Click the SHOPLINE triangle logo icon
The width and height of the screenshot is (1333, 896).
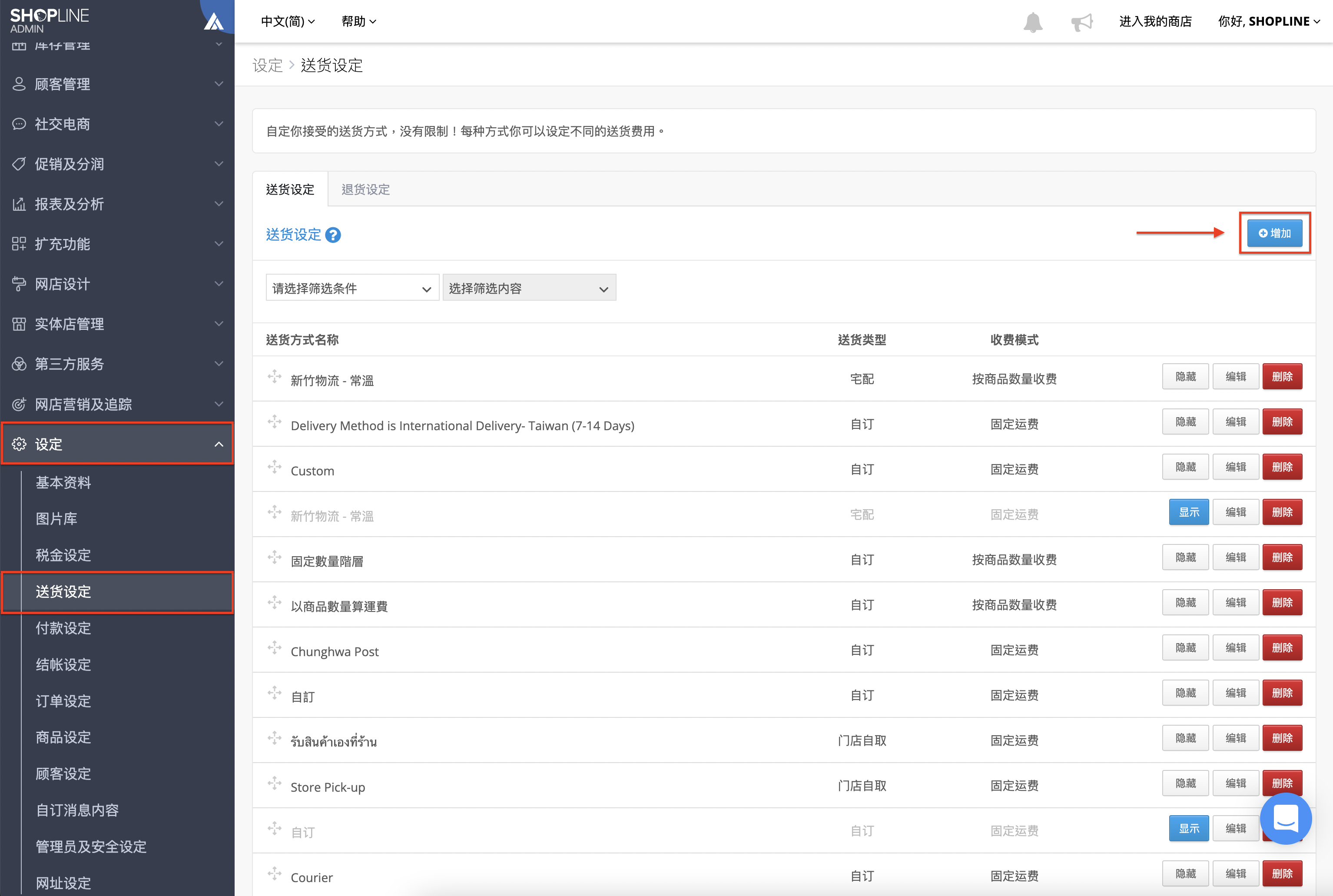tap(214, 21)
